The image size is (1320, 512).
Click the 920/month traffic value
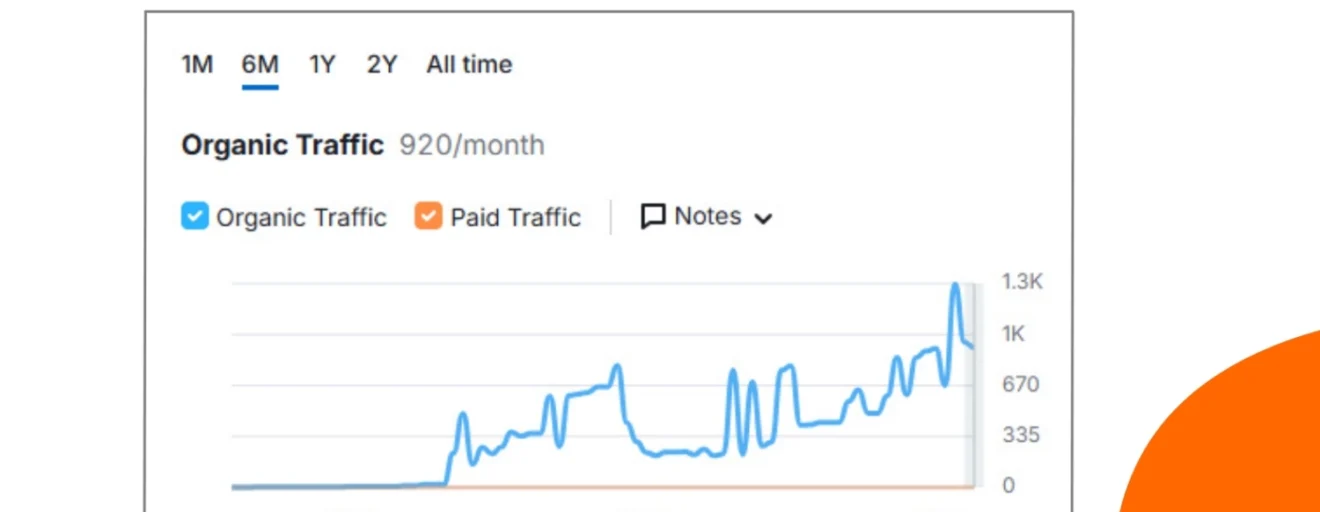click(472, 146)
